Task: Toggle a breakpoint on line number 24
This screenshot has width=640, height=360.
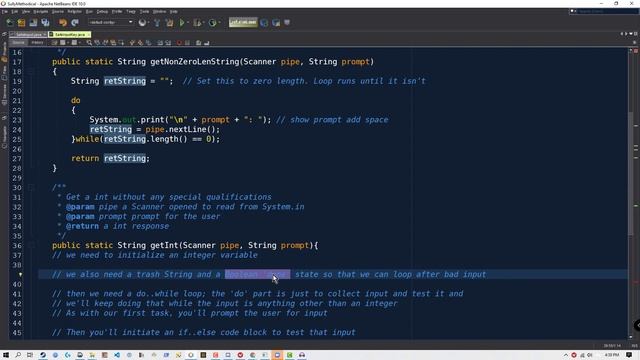Action: 16,129
